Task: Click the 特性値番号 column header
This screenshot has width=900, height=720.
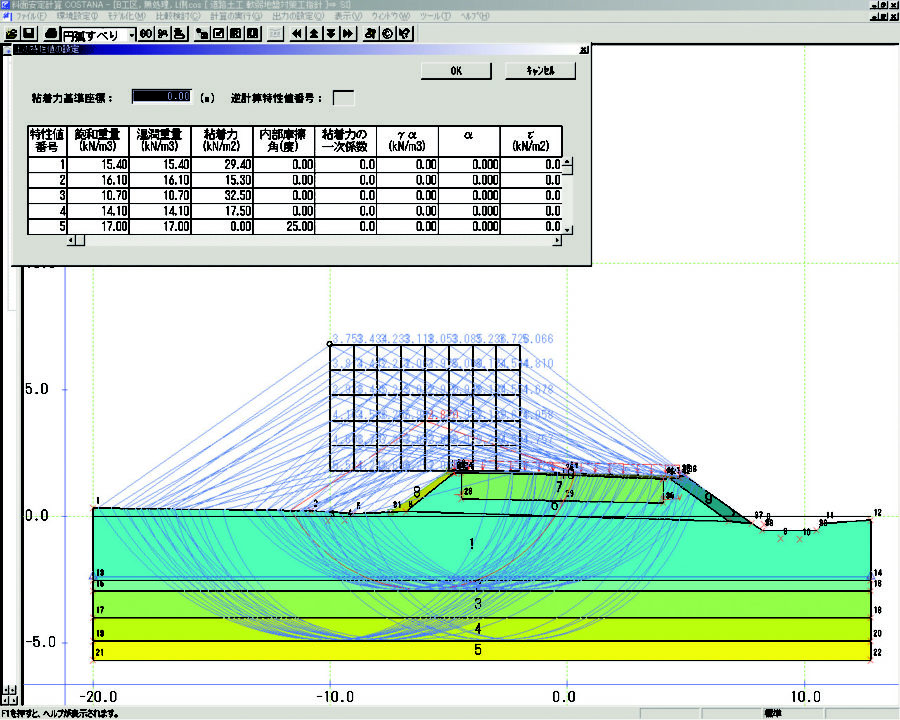Action: 48,141
